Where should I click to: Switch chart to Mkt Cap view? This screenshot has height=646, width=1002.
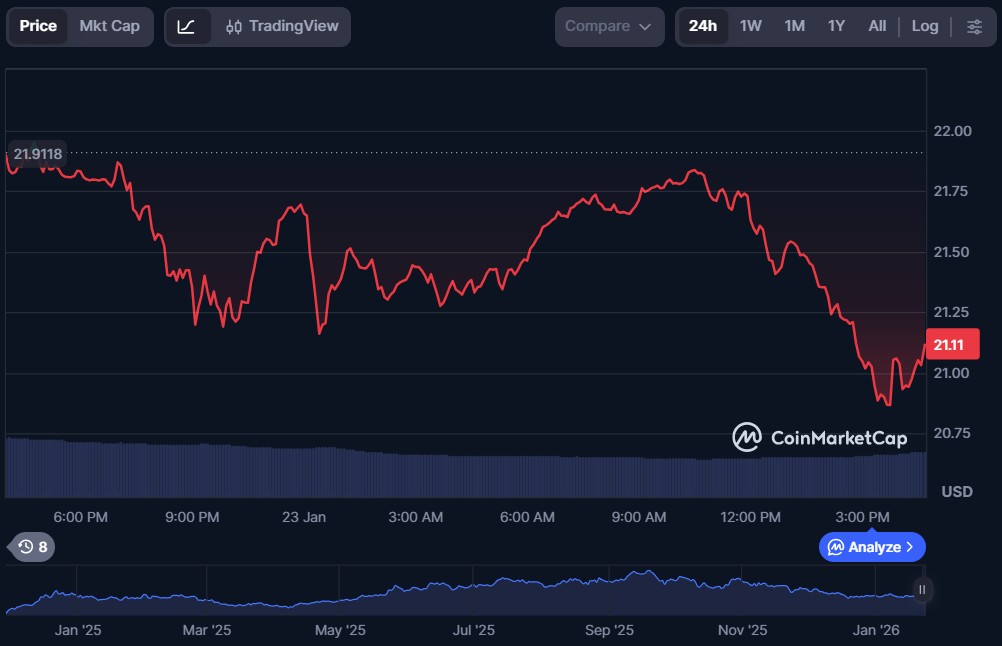(110, 27)
